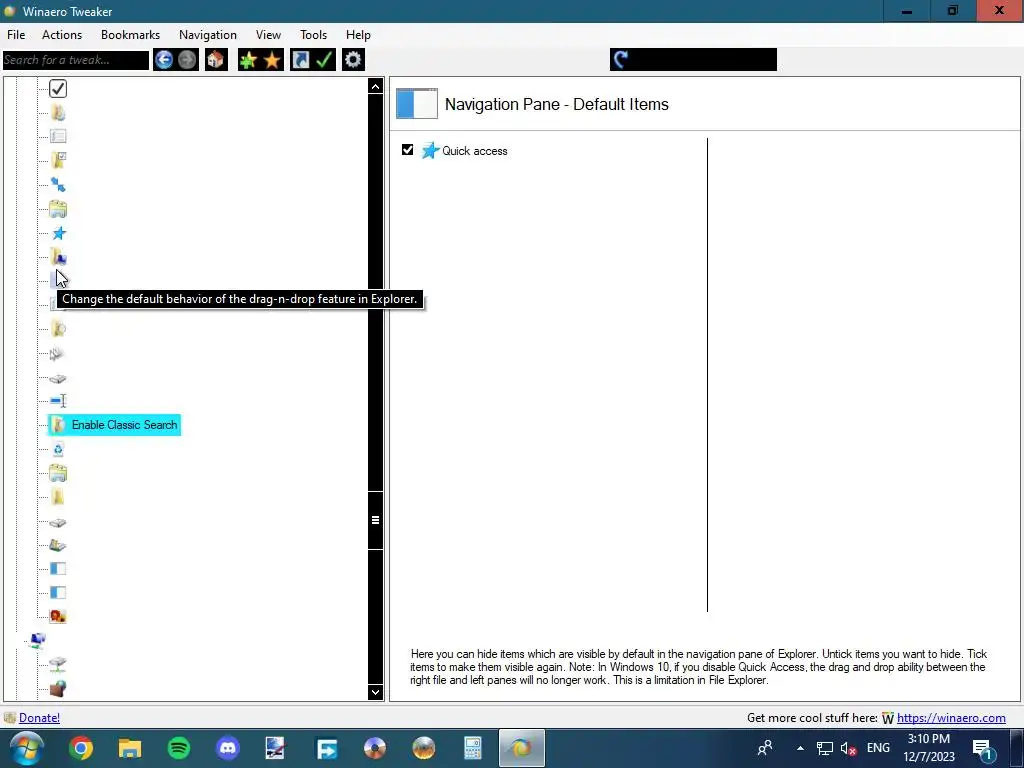Select the briefcase with globe tree item
This screenshot has width=1024, height=768.
click(x=58, y=688)
